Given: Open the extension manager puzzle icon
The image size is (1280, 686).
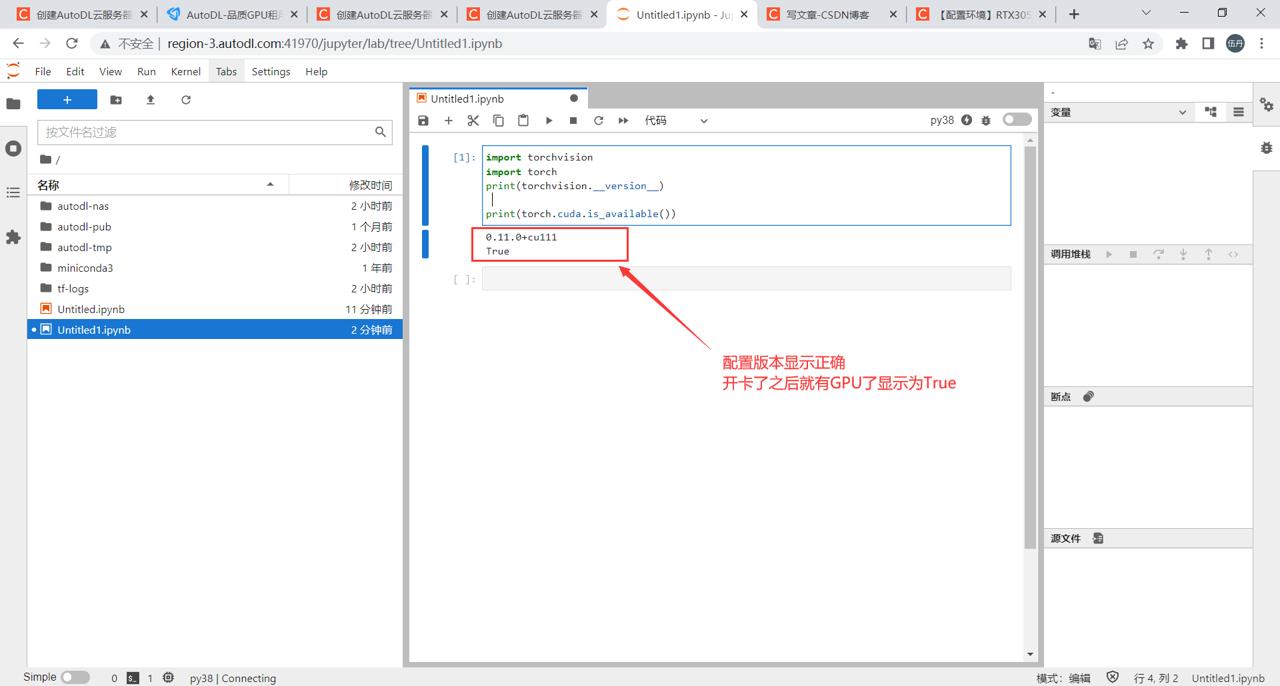Looking at the screenshot, I should tap(13, 237).
